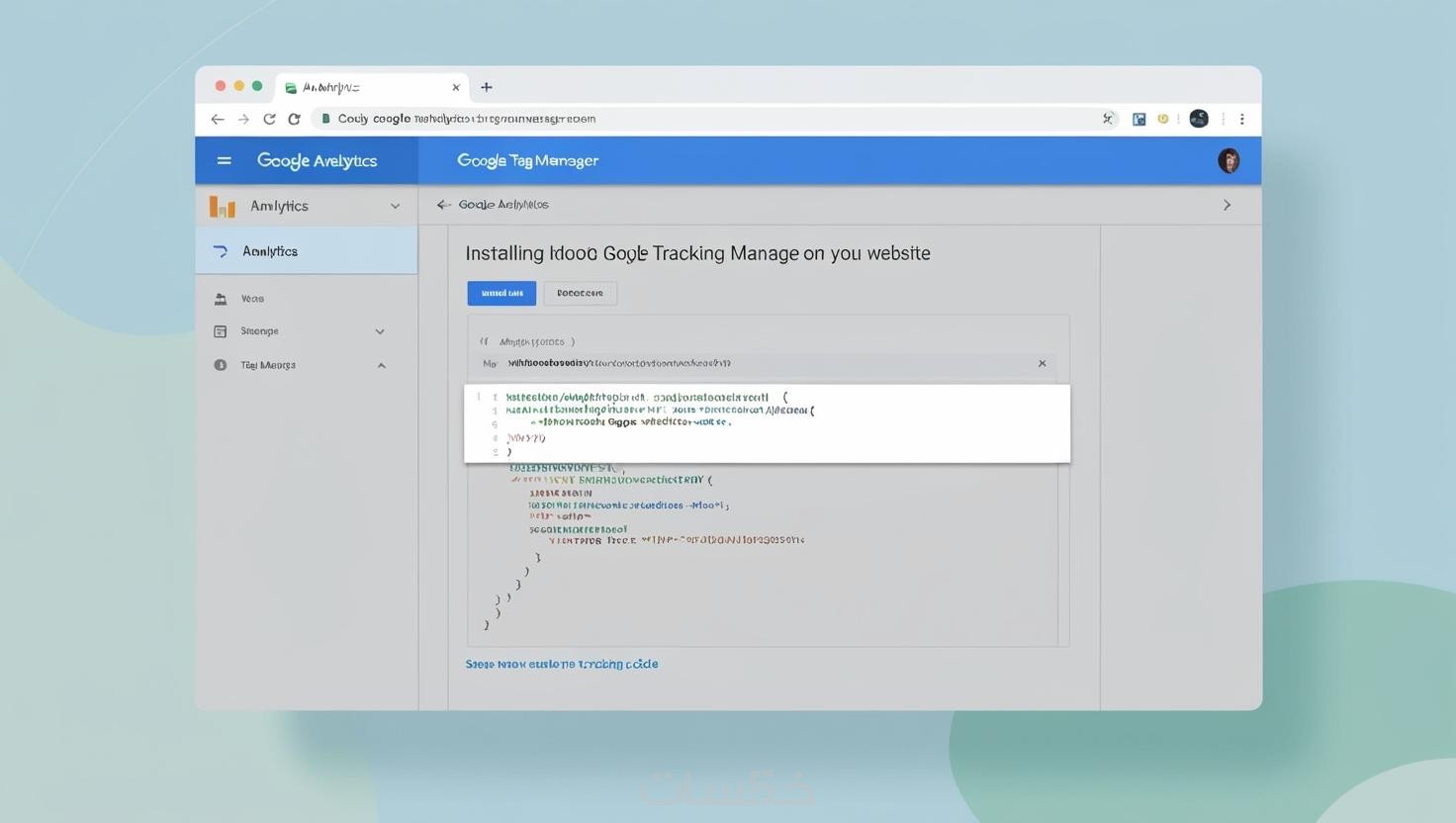Open the hamburger menu in the blue header
The height and width of the screenshot is (823, 1456).
225,160
